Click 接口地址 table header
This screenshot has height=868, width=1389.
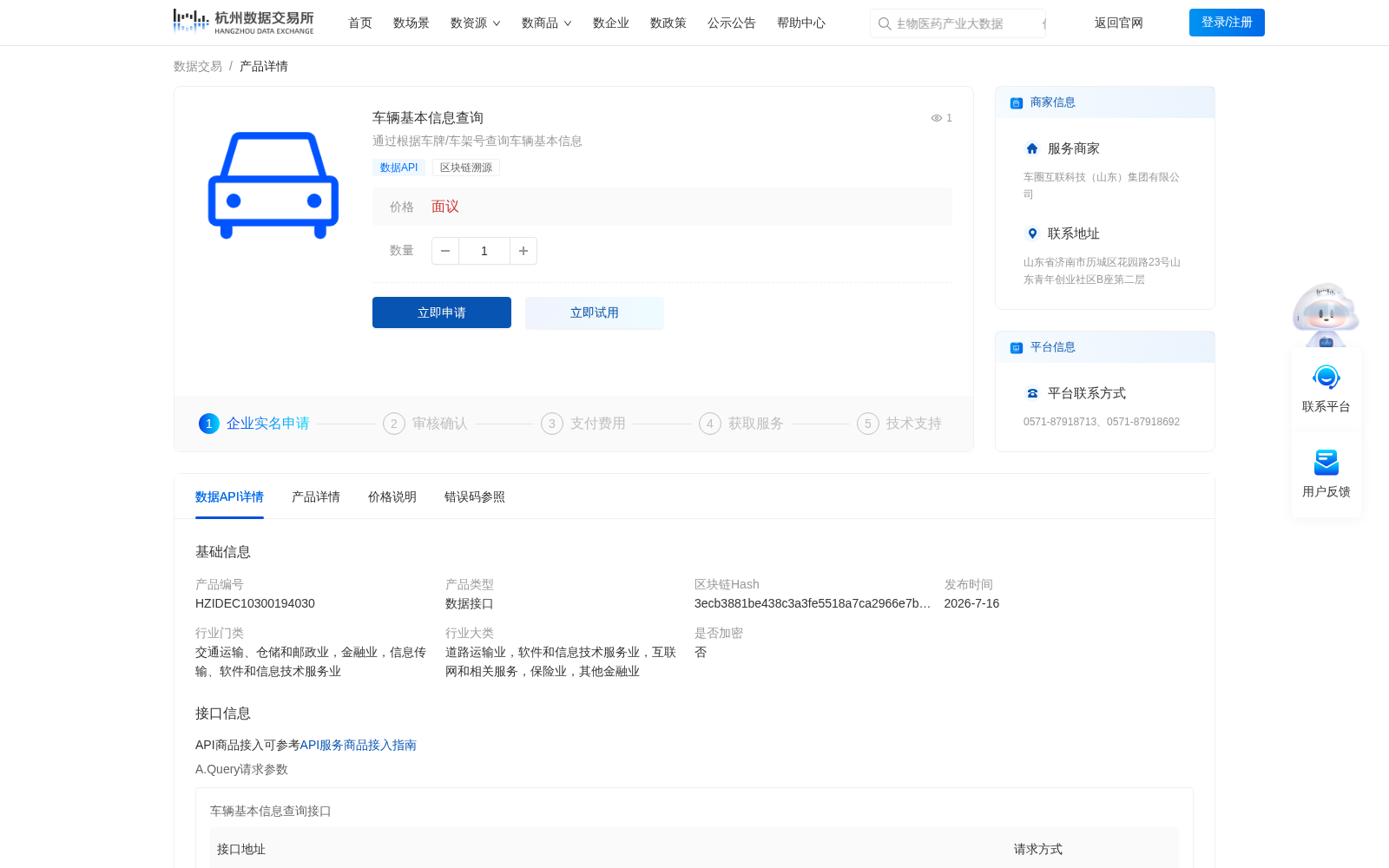click(x=241, y=849)
